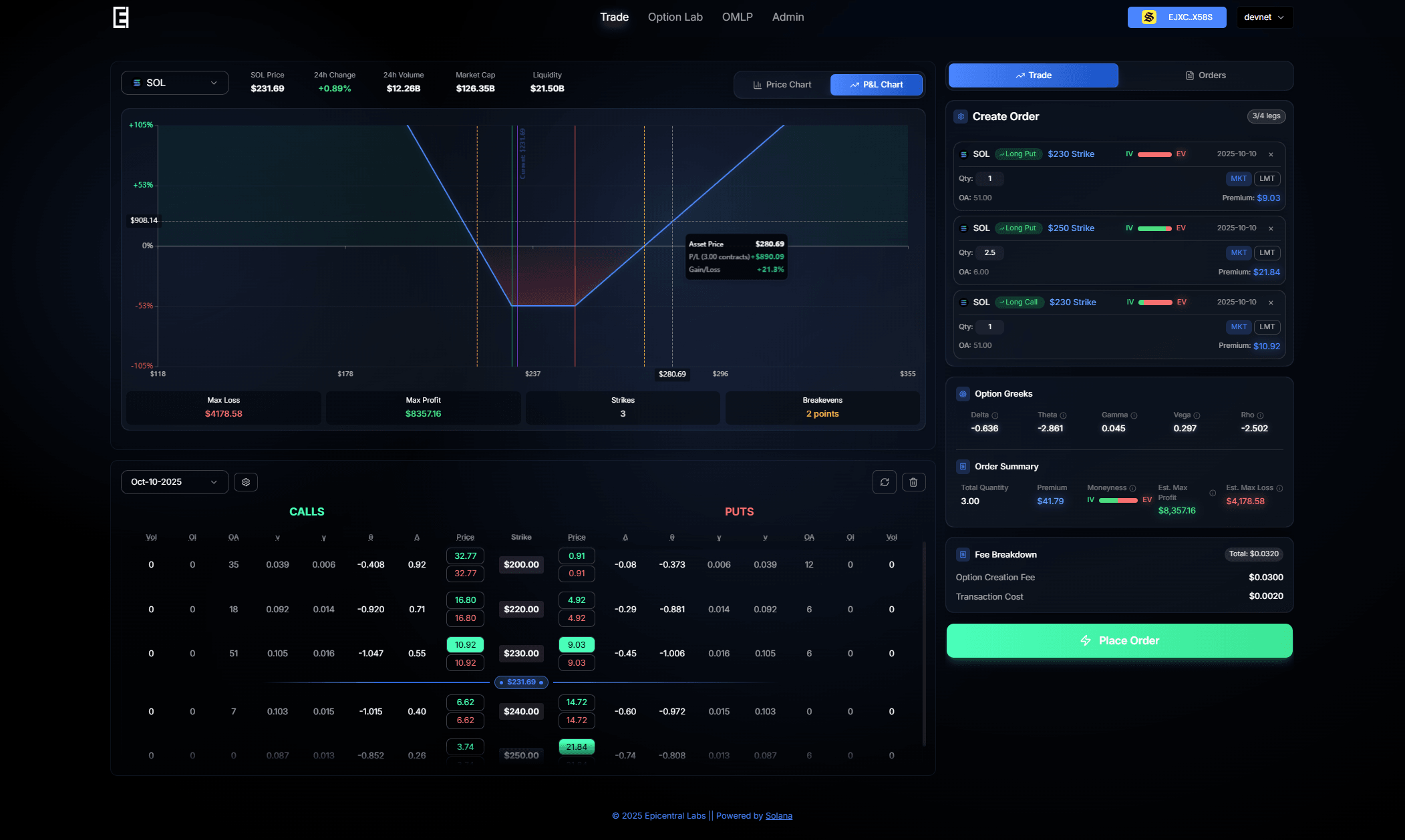Click the Epicentral logo icon
This screenshot has height=840, width=1405.
click(x=121, y=17)
